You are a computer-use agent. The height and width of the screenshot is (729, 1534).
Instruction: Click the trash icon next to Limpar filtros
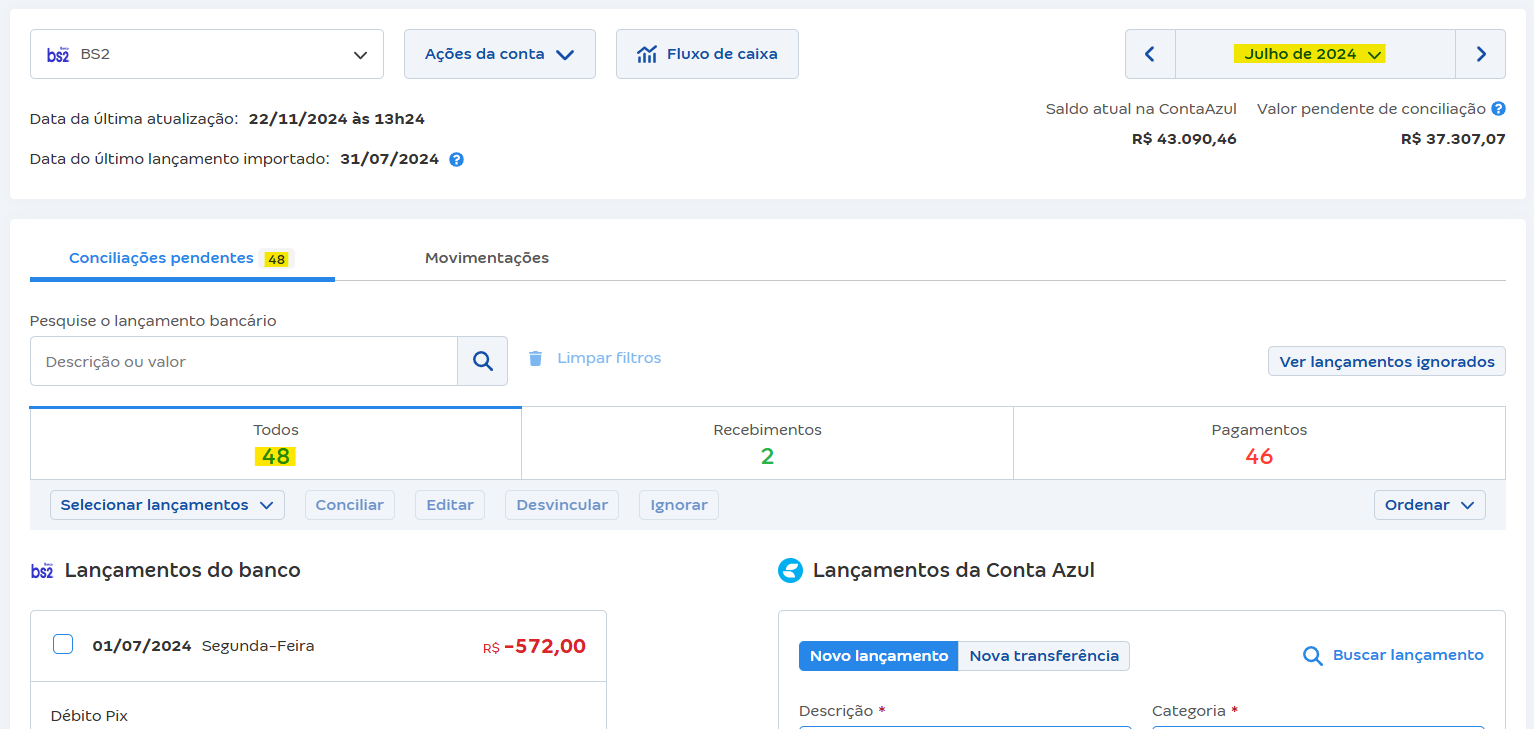(x=537, y=357)
